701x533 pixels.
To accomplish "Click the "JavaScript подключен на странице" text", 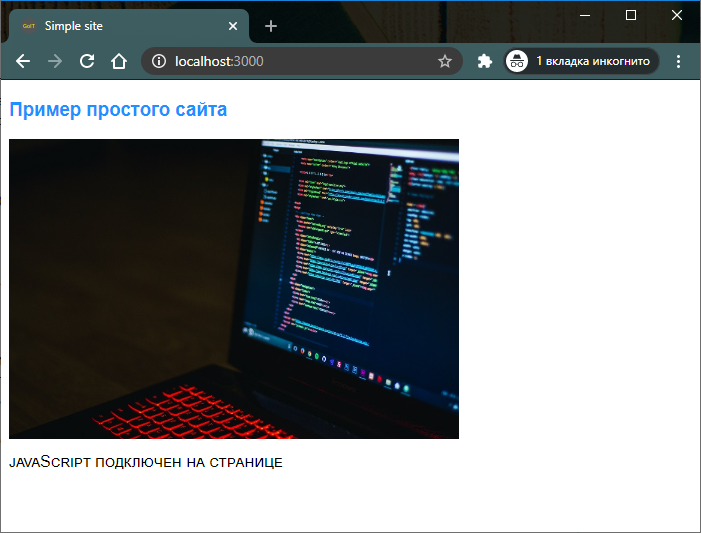I will [x=146, y=462].
